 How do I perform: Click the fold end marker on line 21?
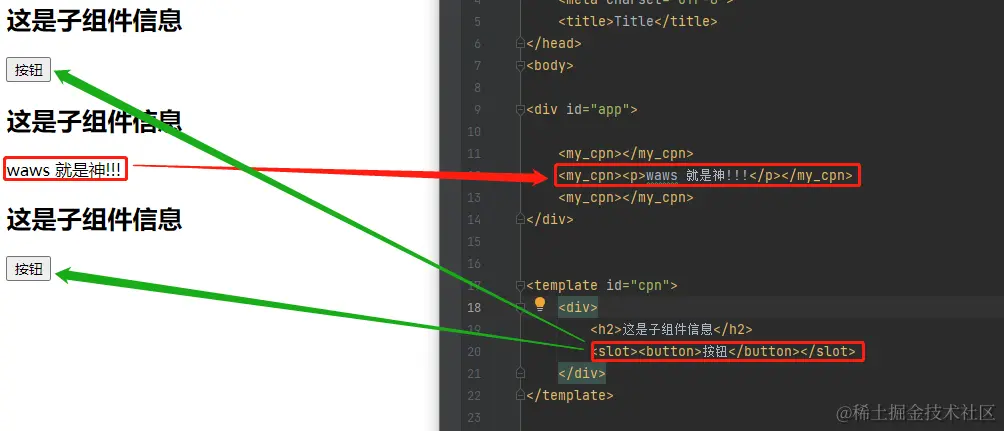[521, 373]
